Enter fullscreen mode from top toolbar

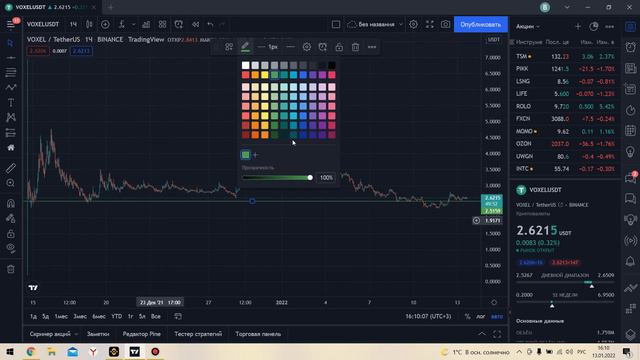point(430,24)
